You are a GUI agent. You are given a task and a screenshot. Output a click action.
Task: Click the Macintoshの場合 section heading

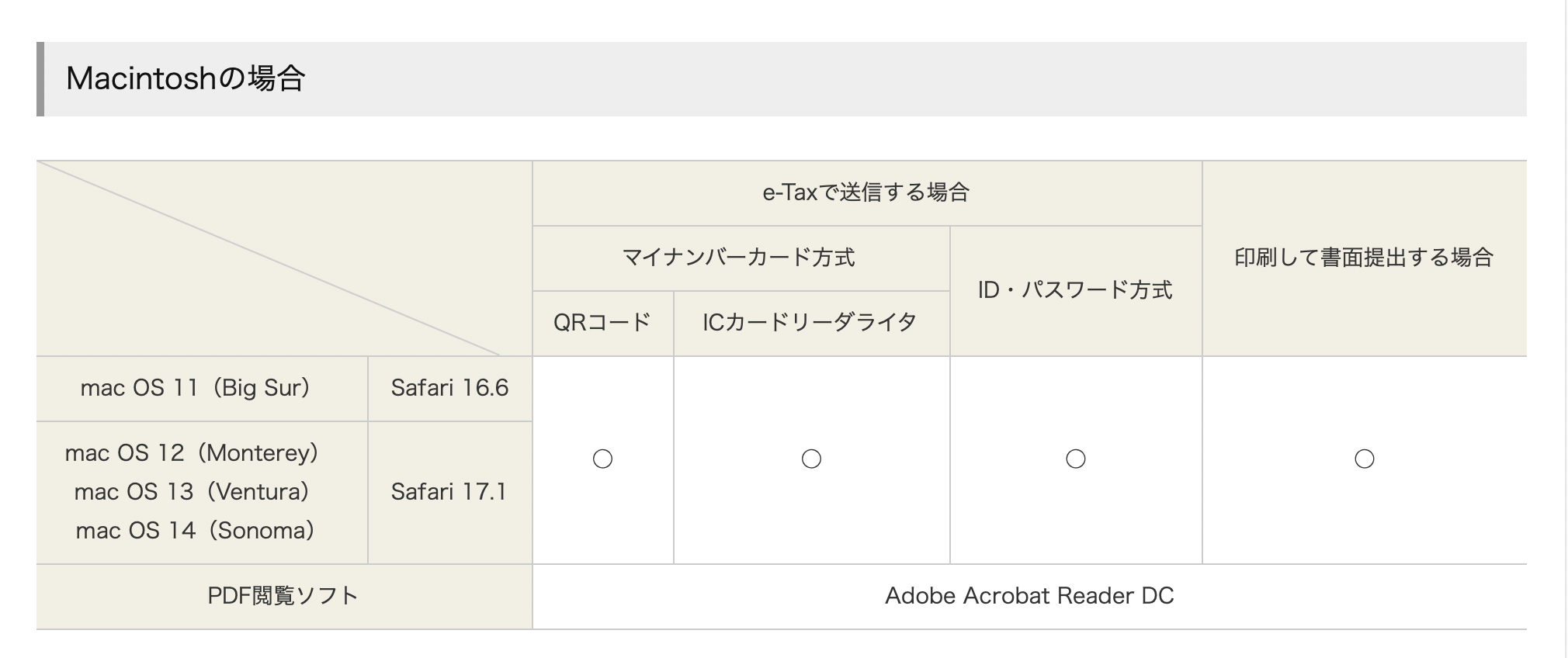click(x=186, y=78)
